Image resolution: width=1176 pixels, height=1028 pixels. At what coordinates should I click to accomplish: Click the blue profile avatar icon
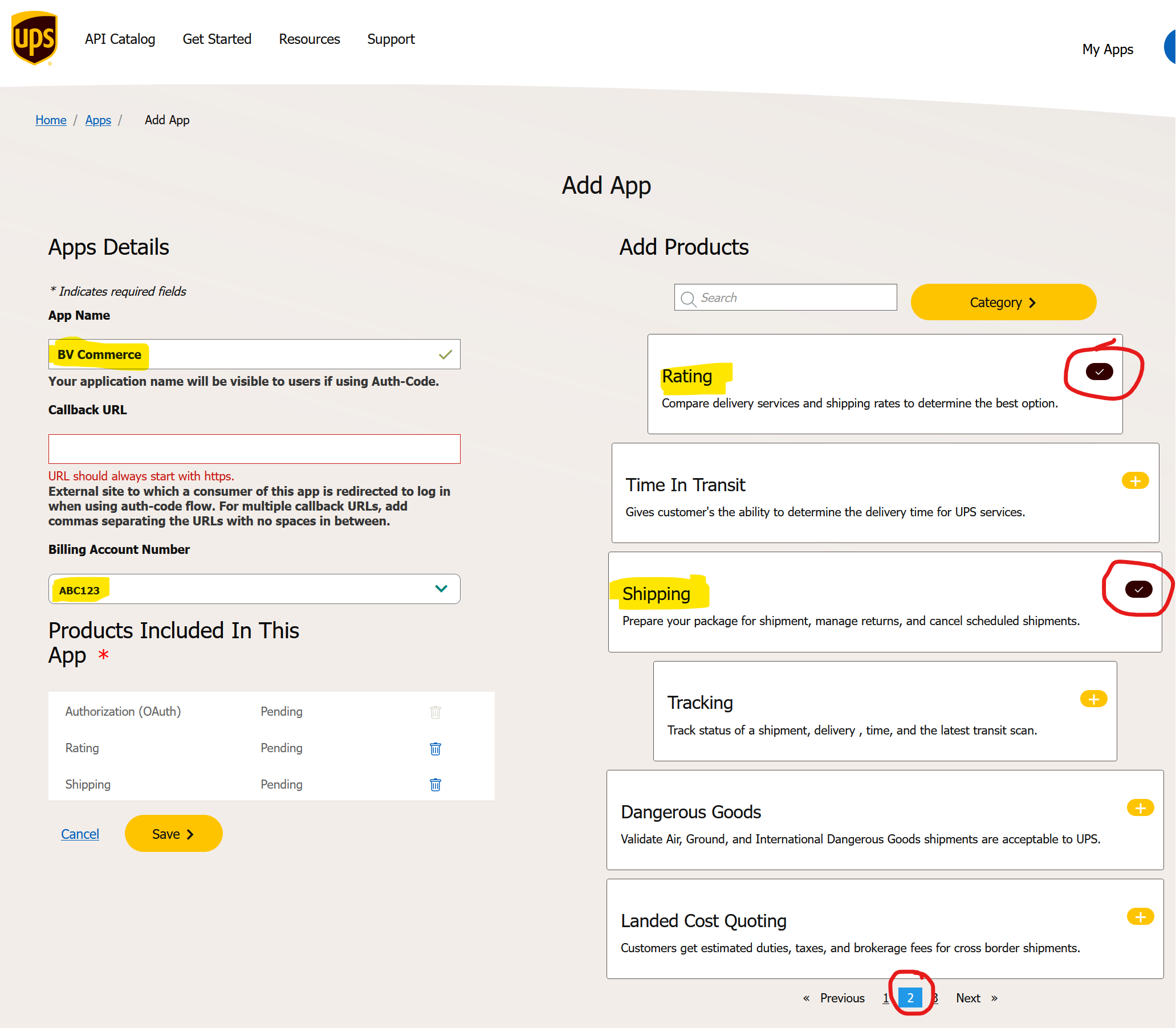pos(1170,47)
